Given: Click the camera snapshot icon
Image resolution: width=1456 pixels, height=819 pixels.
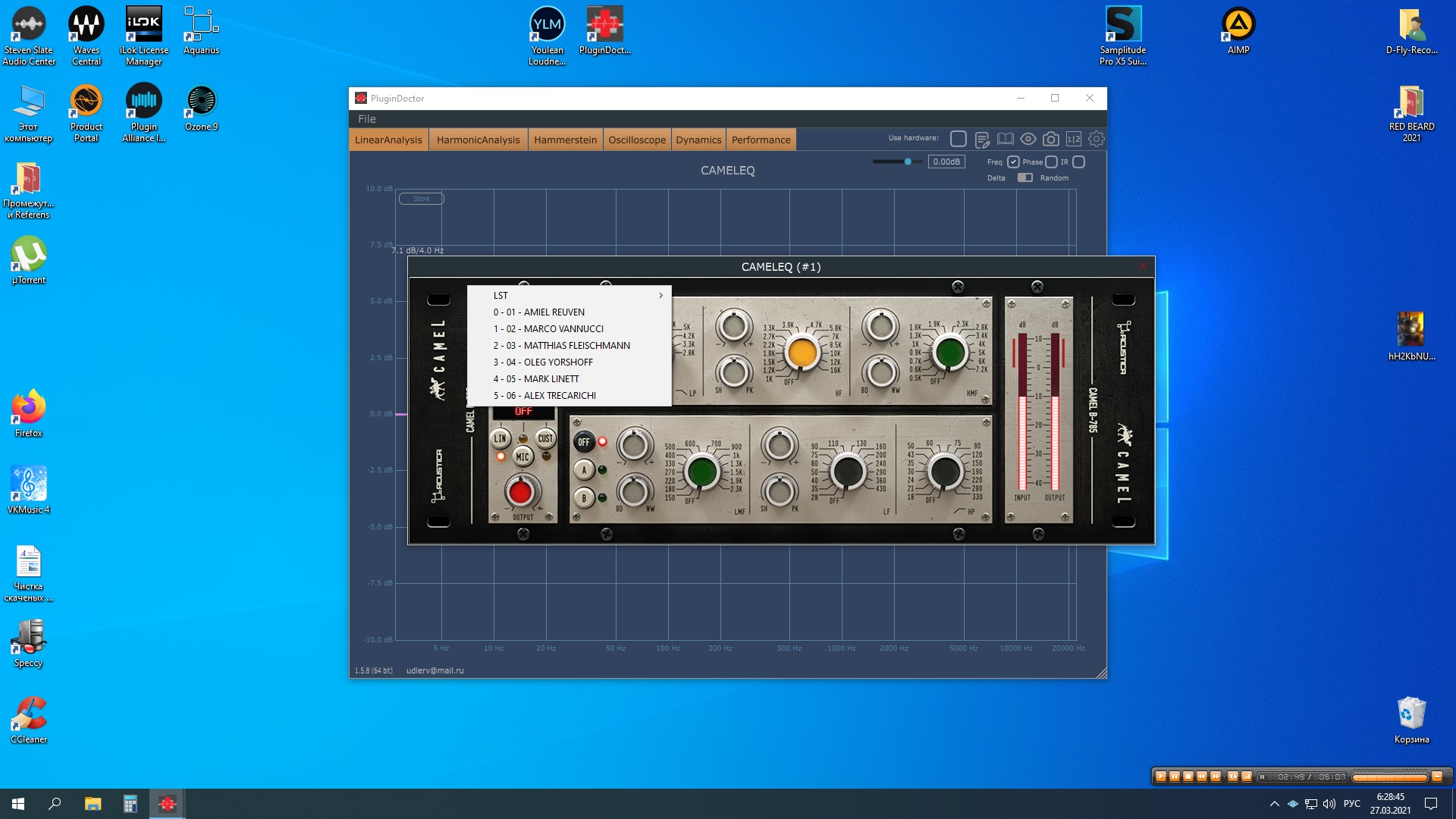Looking at the screenshot, I should coord(1050,139).
